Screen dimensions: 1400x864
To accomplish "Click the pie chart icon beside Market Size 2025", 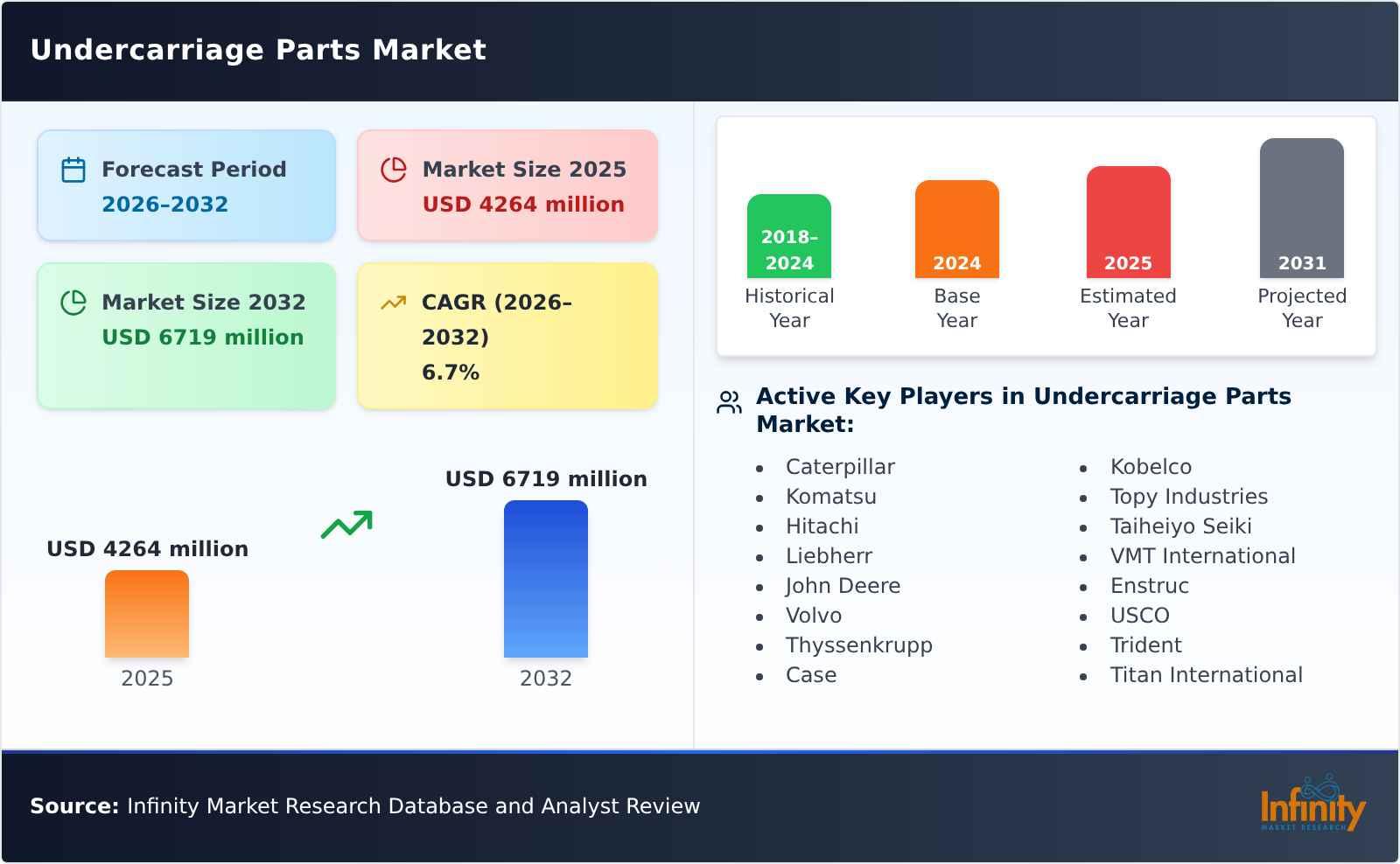I will click(394, 170).
